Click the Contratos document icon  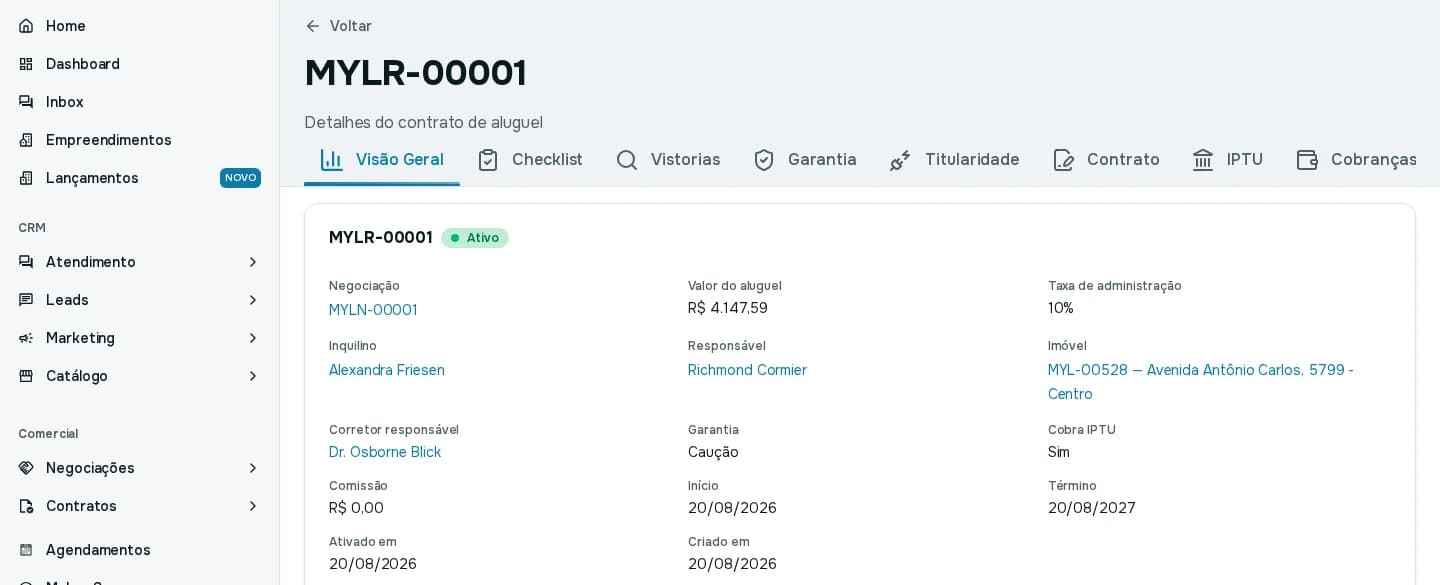26,506
